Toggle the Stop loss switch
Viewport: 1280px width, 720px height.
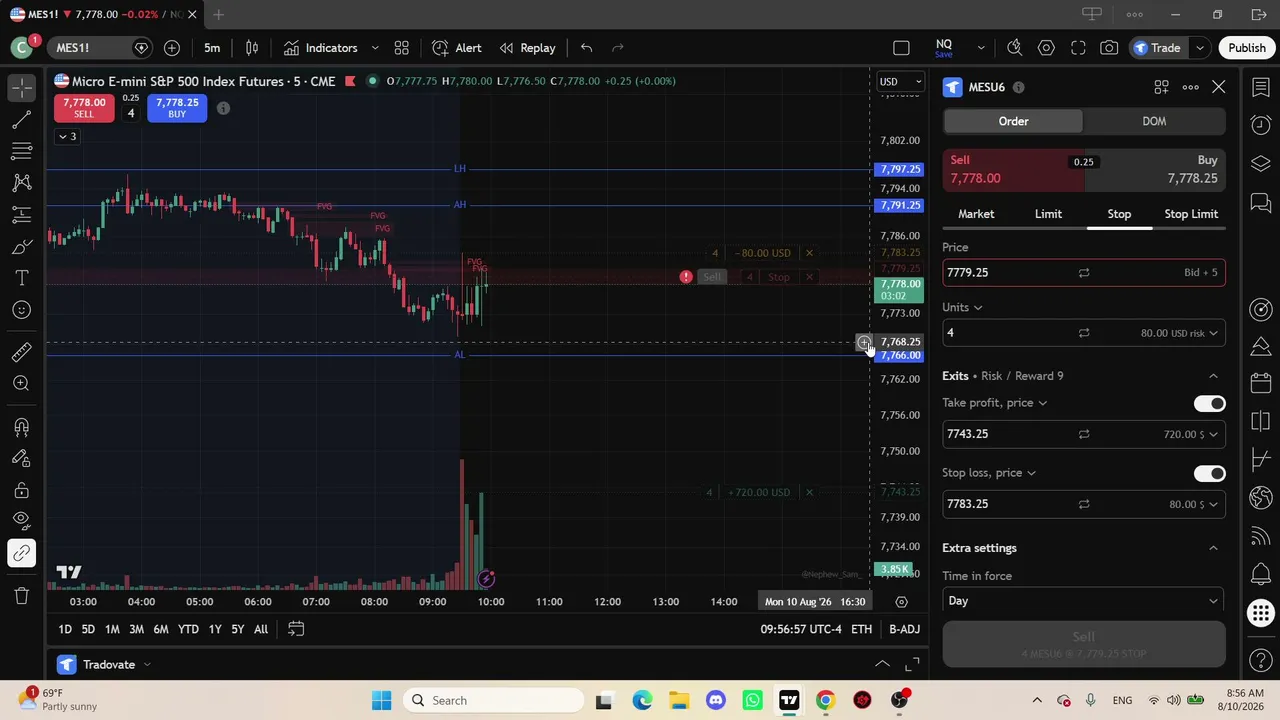pyautogui.click(x=1209, y=474)
